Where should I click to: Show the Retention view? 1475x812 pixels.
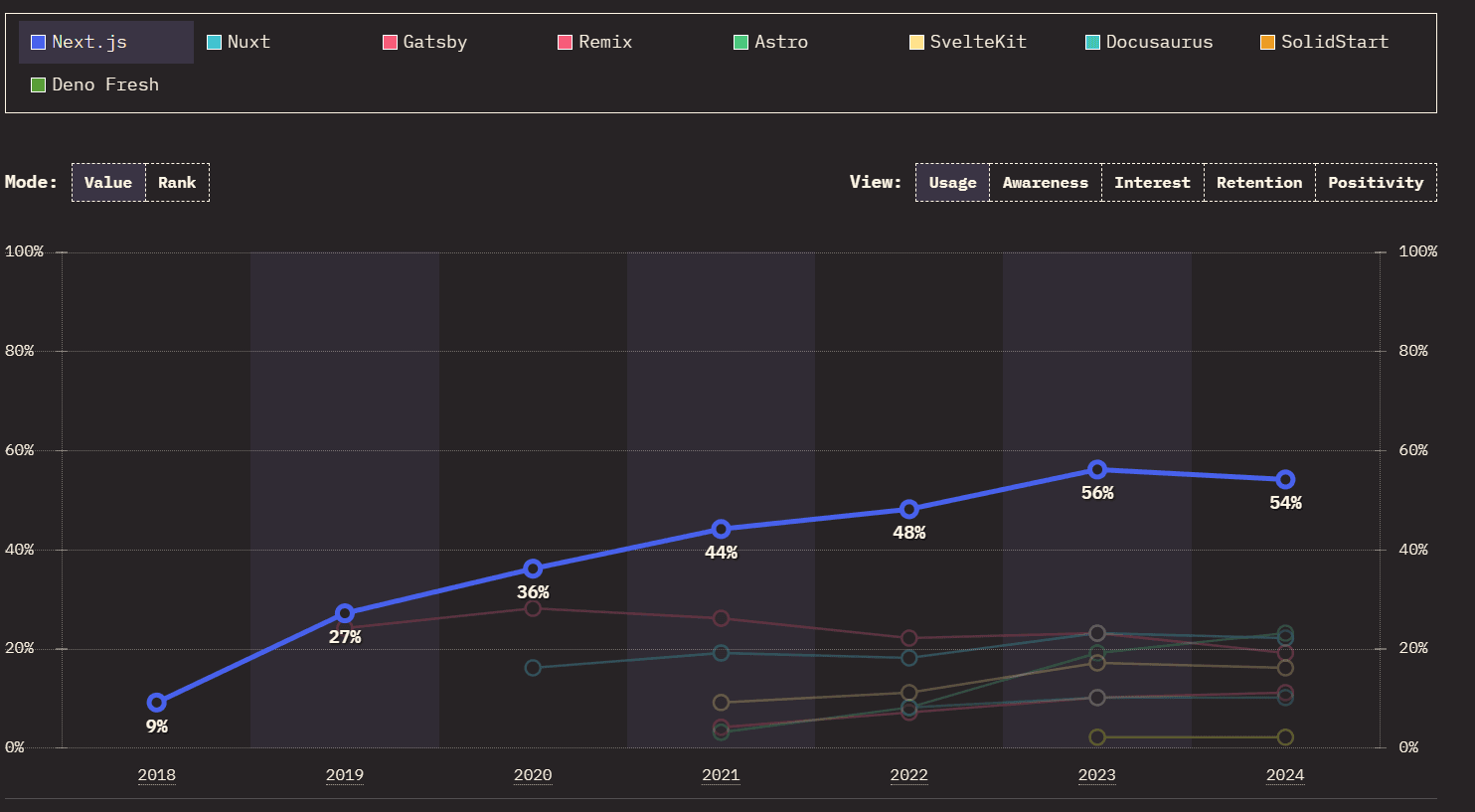tap(1259, 182)
